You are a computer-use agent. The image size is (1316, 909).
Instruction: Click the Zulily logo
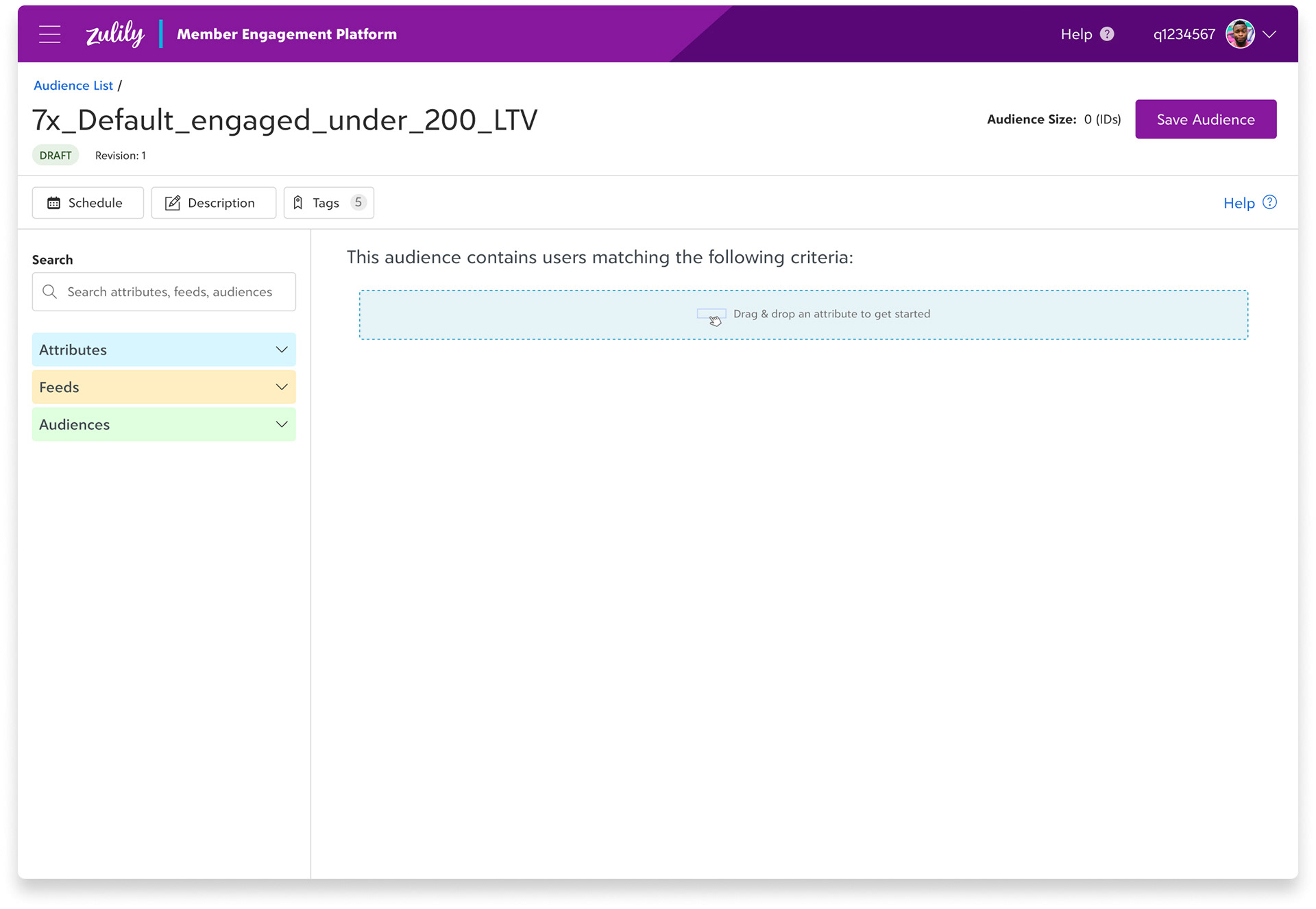(x=114, y=34)
